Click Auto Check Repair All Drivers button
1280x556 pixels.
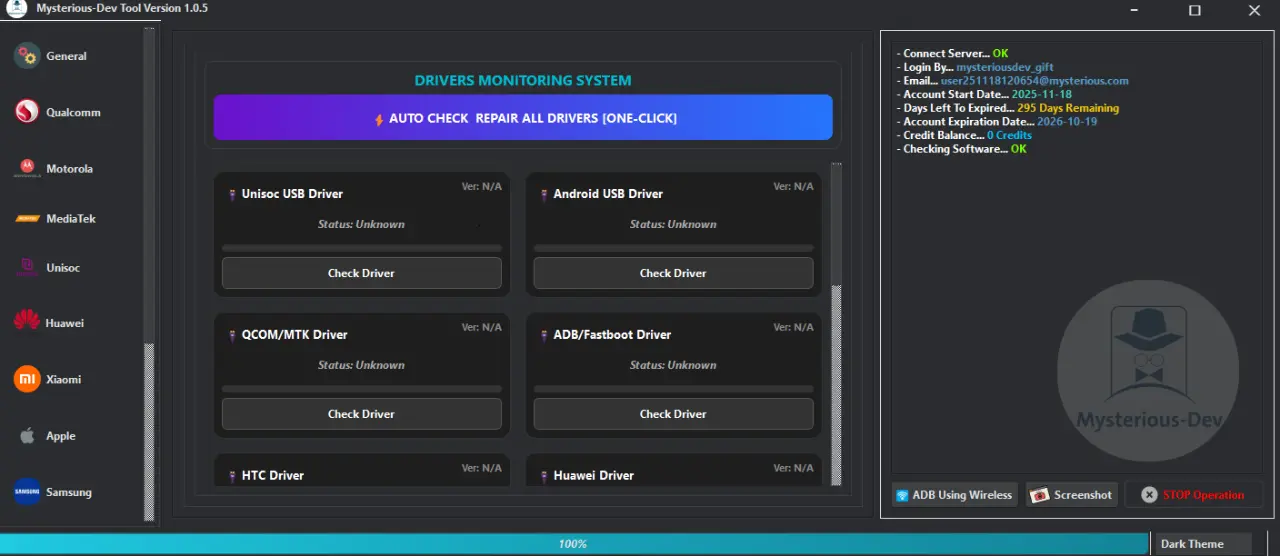point(523,118)
